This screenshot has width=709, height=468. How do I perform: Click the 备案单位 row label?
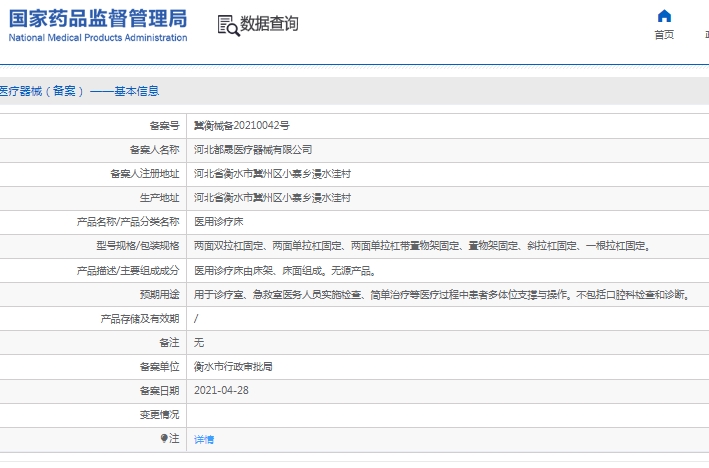point(160,367)
